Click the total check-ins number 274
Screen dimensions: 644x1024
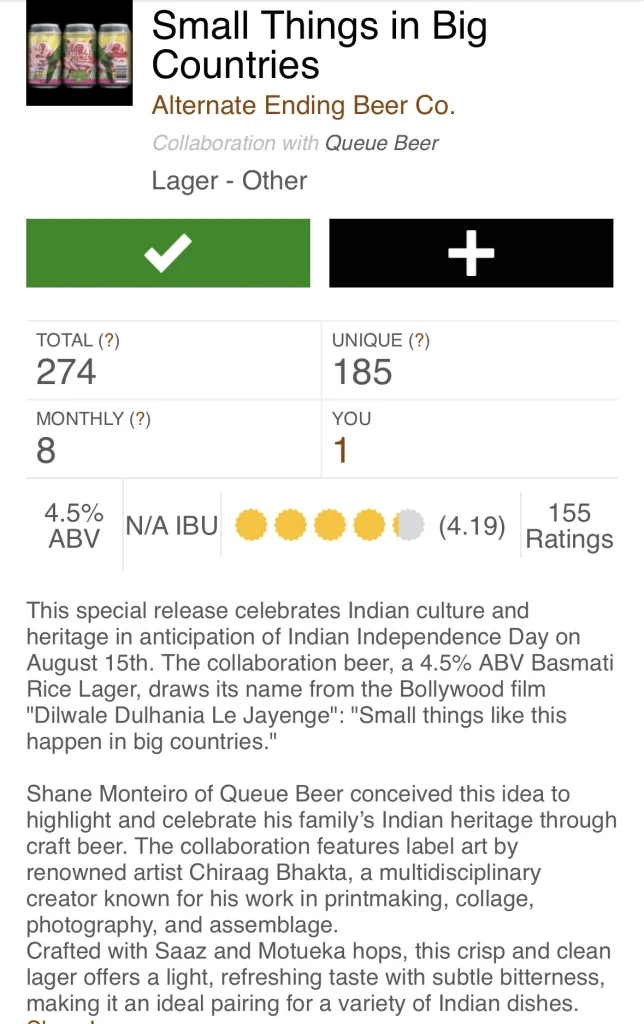point(66,372)
